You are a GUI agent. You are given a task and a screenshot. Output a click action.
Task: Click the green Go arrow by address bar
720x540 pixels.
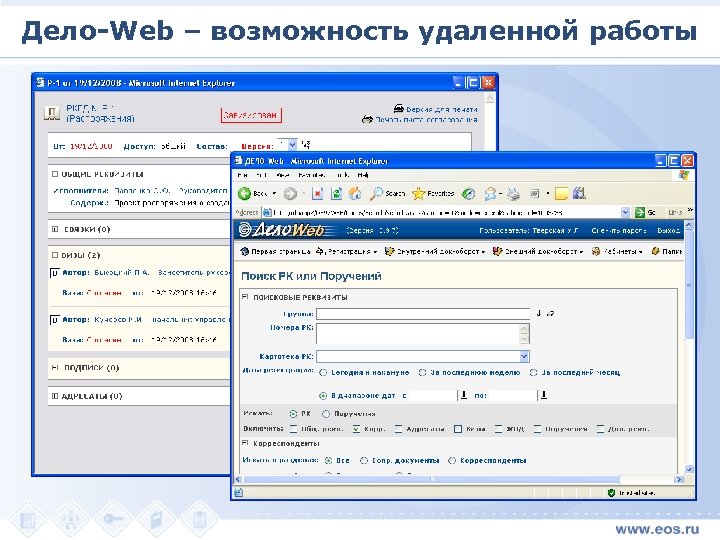pos(640,213)
